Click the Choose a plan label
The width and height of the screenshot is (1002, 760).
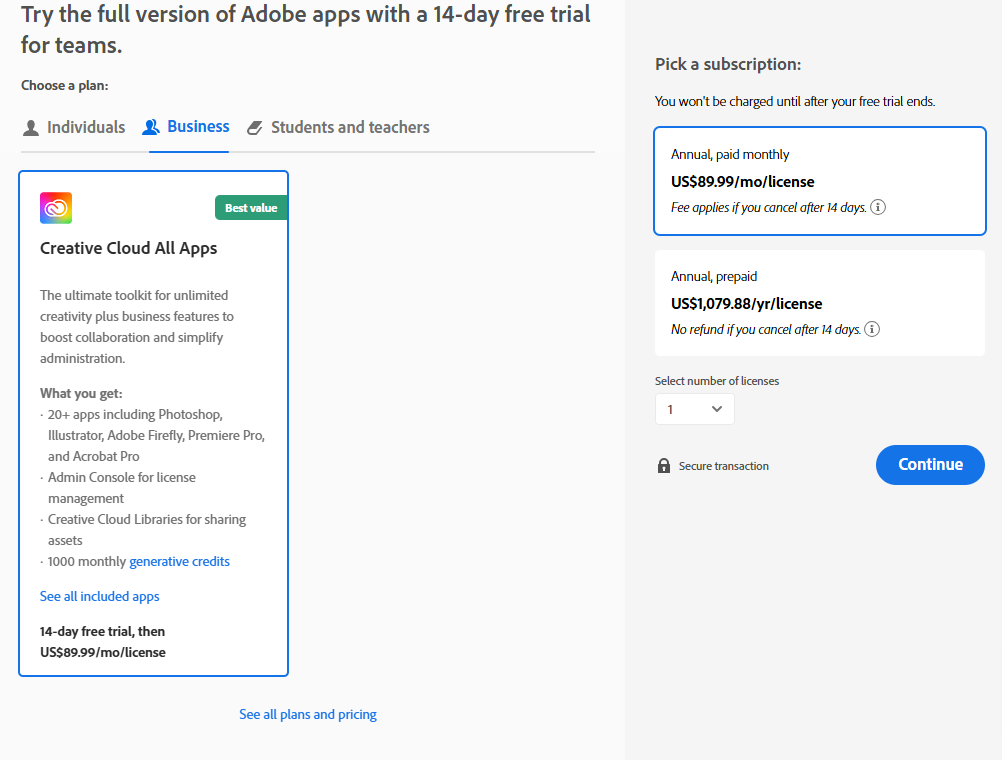(x=65, y=86)
